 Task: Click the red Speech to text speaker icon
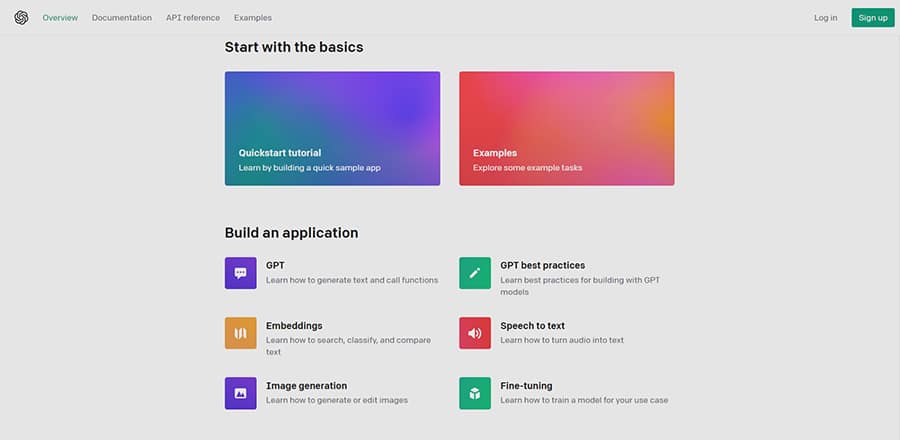475,333
